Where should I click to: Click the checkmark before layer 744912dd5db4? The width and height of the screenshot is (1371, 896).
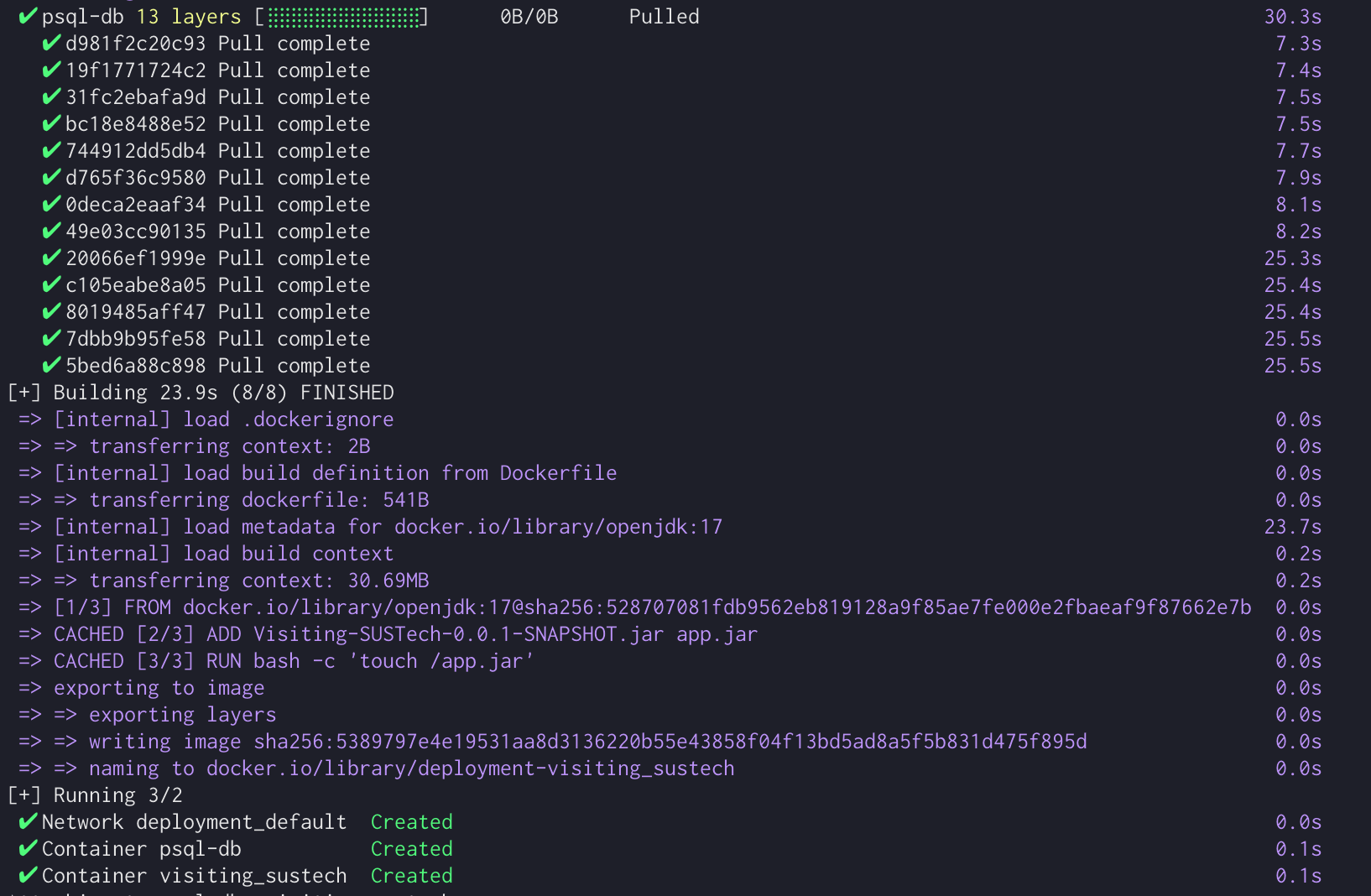51,151
